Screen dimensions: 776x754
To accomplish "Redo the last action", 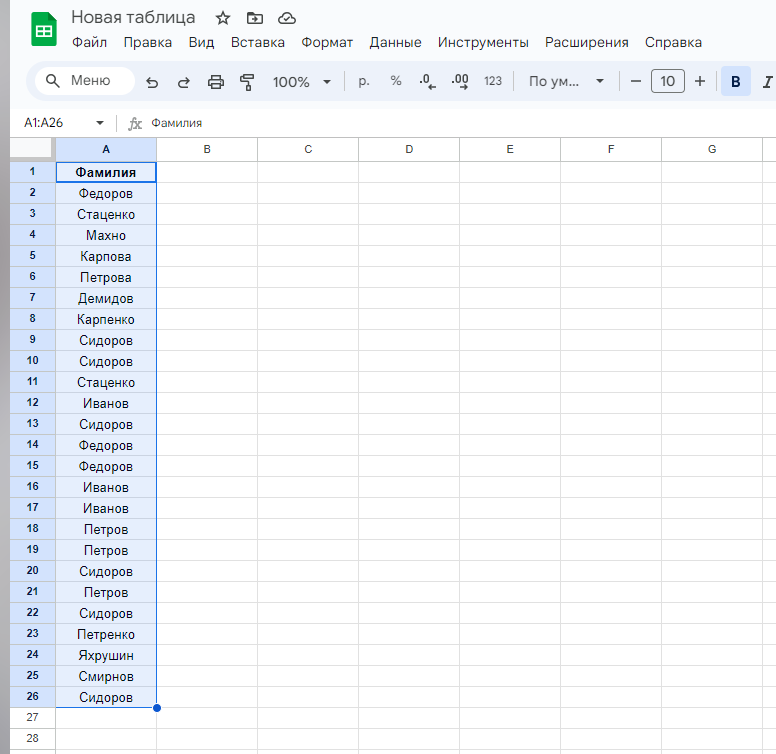I will tap(184, 82).
